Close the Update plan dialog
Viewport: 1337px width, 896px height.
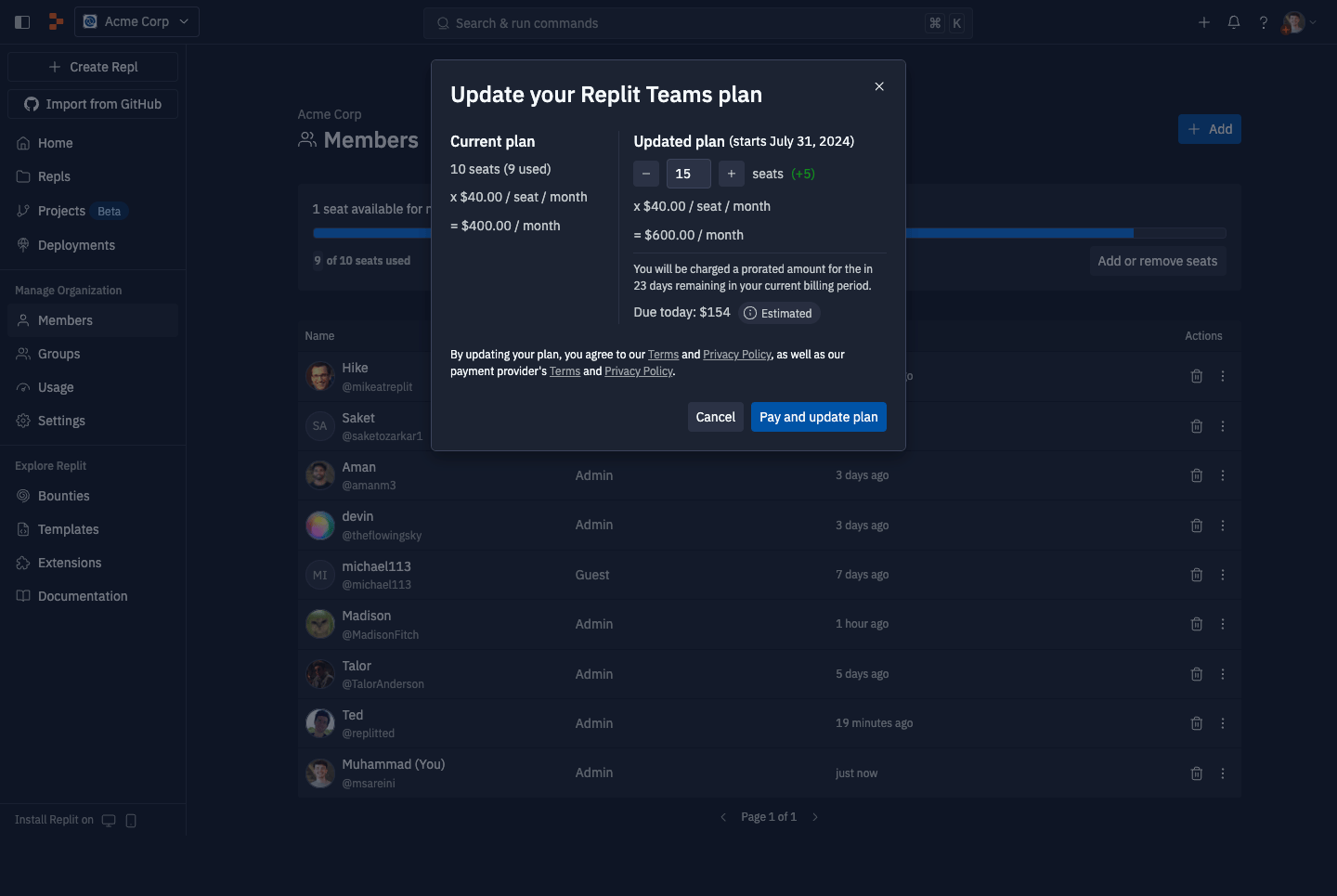(879, 86)
